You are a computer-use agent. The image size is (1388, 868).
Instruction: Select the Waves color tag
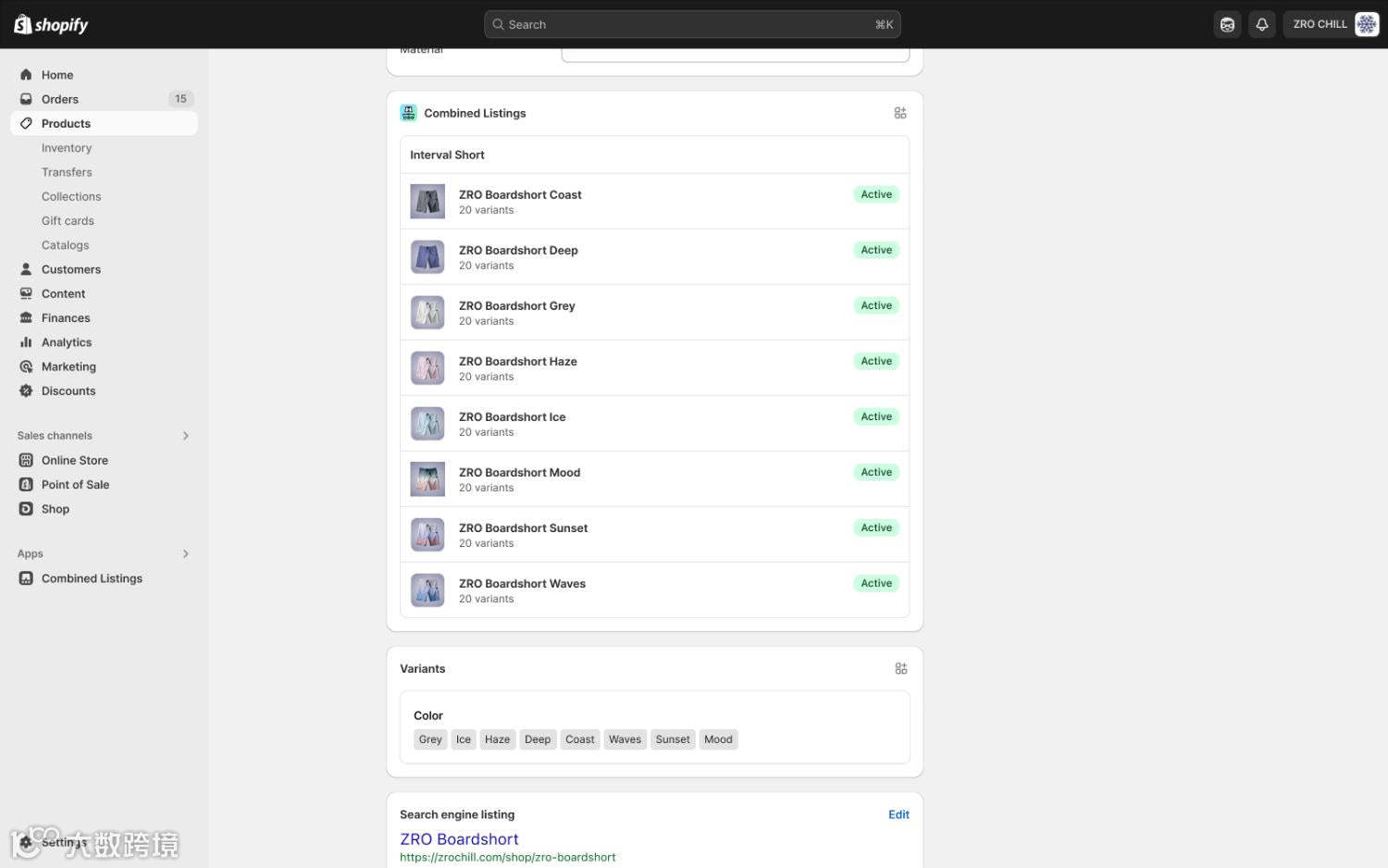(625, 739)
